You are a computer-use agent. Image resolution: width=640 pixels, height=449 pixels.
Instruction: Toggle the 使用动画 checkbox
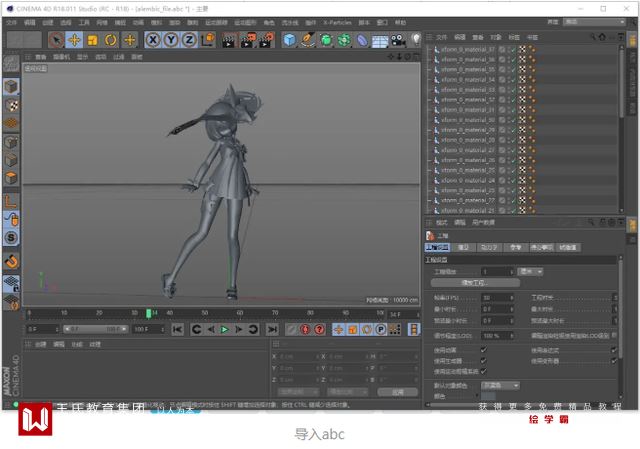(484, 350)
